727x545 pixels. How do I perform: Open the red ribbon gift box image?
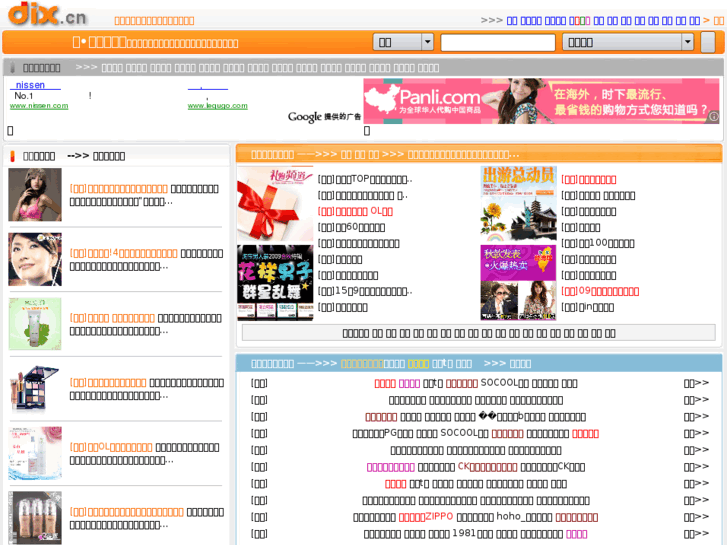[x=275, y=205]
